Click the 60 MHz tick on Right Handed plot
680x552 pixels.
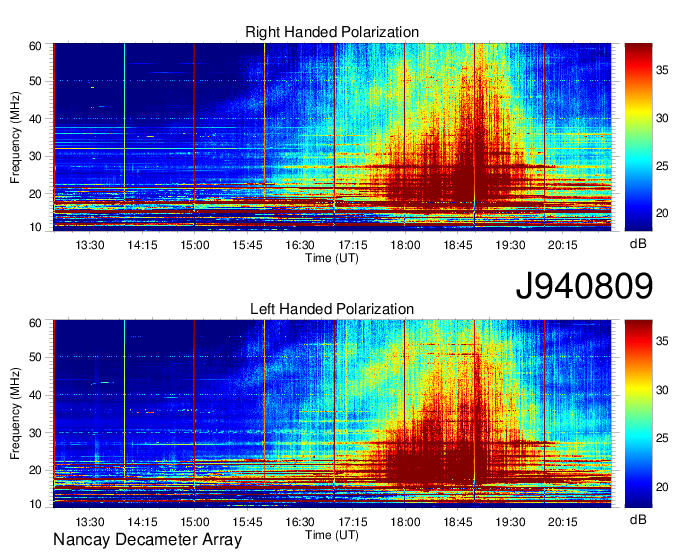pyautogui.click(x=35, y=46)
